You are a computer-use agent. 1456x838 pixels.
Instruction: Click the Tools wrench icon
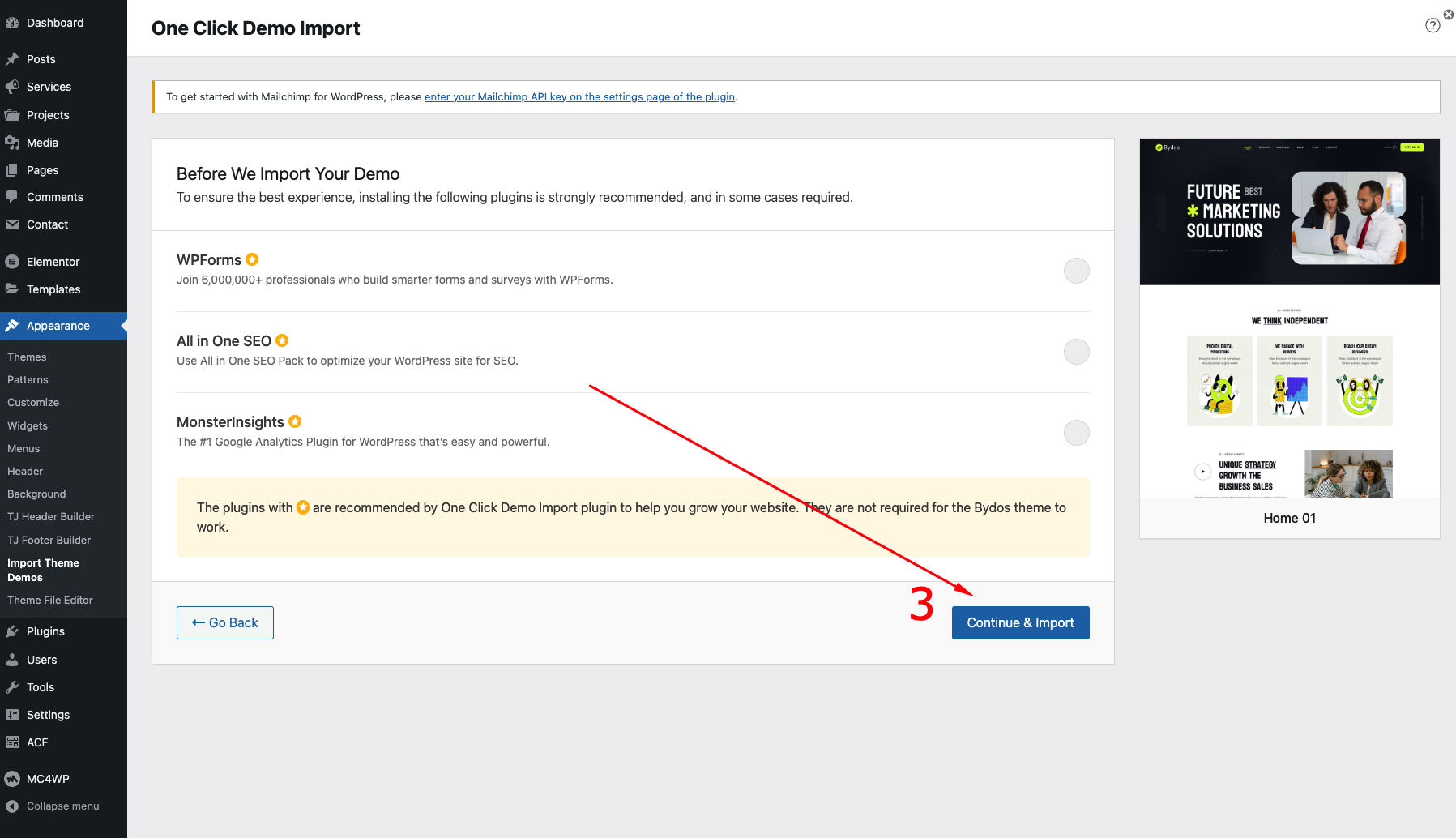tap(12, 687)
